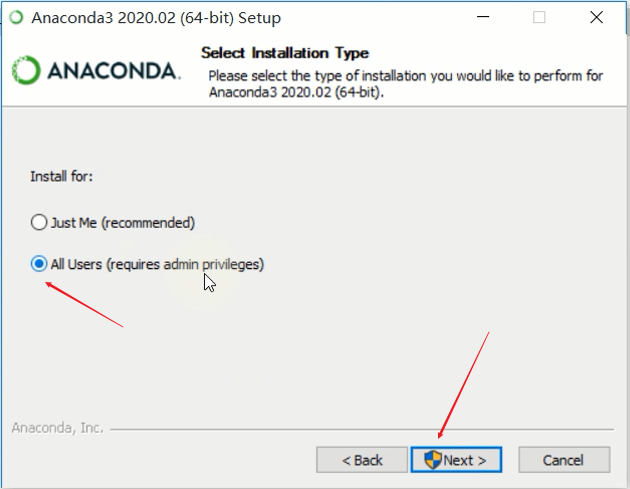Click the Anaconda icon in the title bar
The width and height of the screenshot is (630, 489).
coord(16,17)
